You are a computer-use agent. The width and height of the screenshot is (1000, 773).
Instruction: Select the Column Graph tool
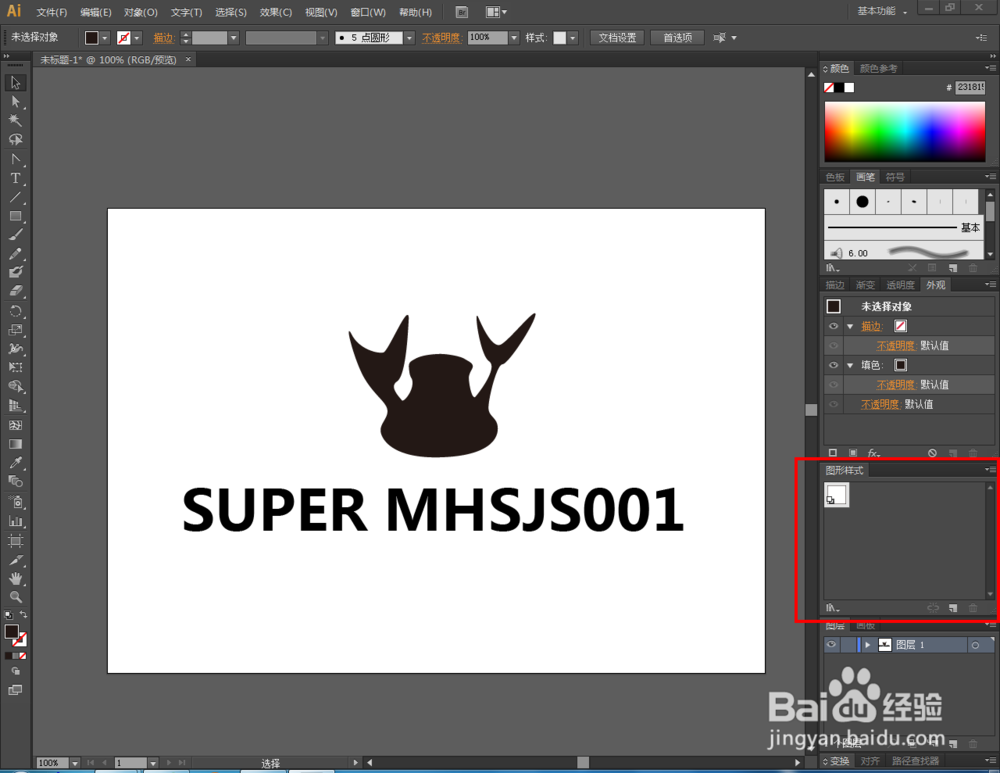pyautogui.click(x=15, y=521)
